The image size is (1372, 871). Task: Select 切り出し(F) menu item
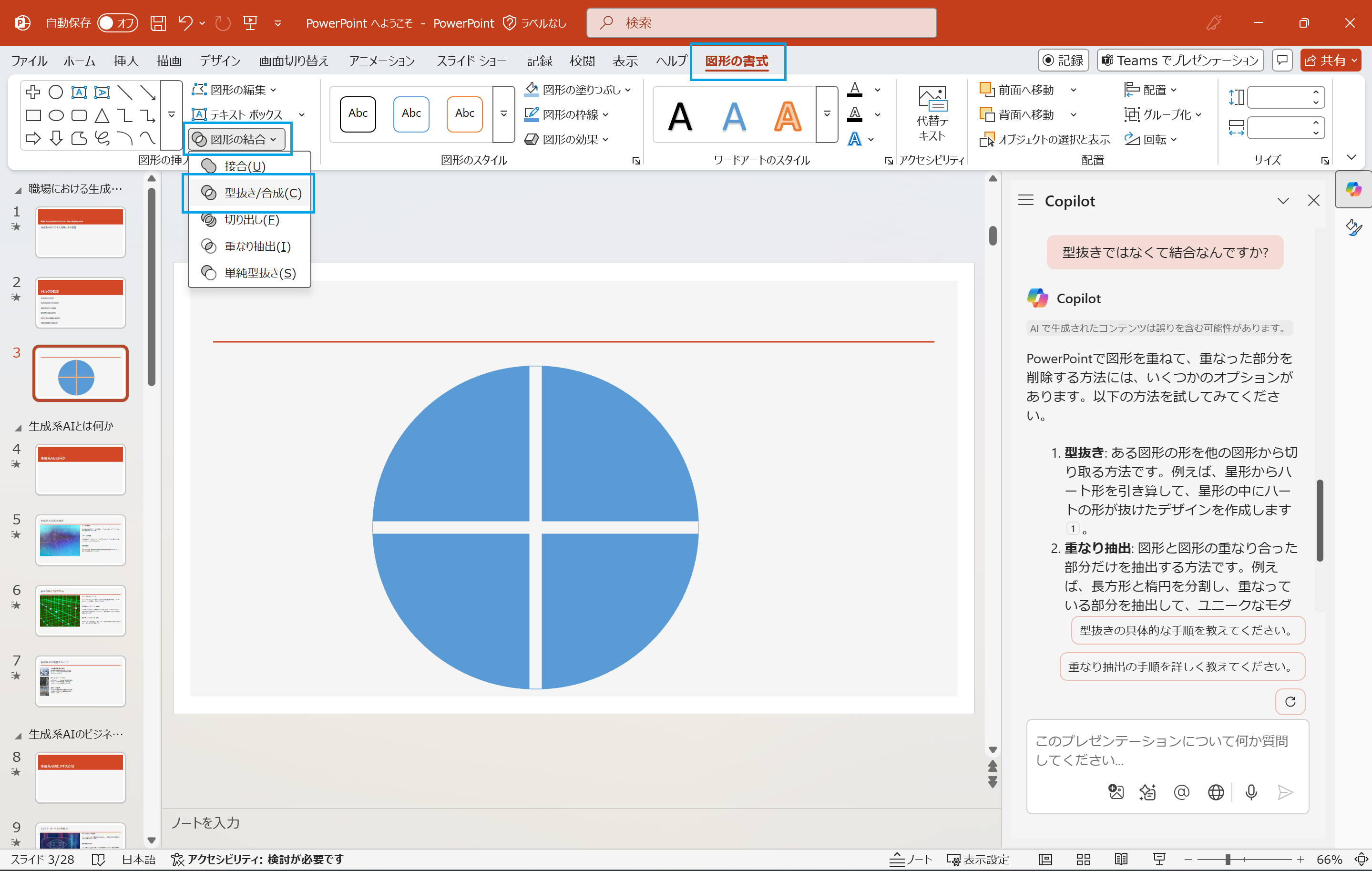click(249, 219)
